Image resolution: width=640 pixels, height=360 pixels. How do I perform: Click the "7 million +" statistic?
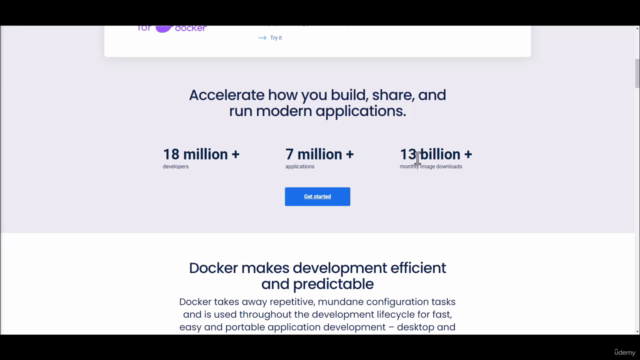point(320,154)
